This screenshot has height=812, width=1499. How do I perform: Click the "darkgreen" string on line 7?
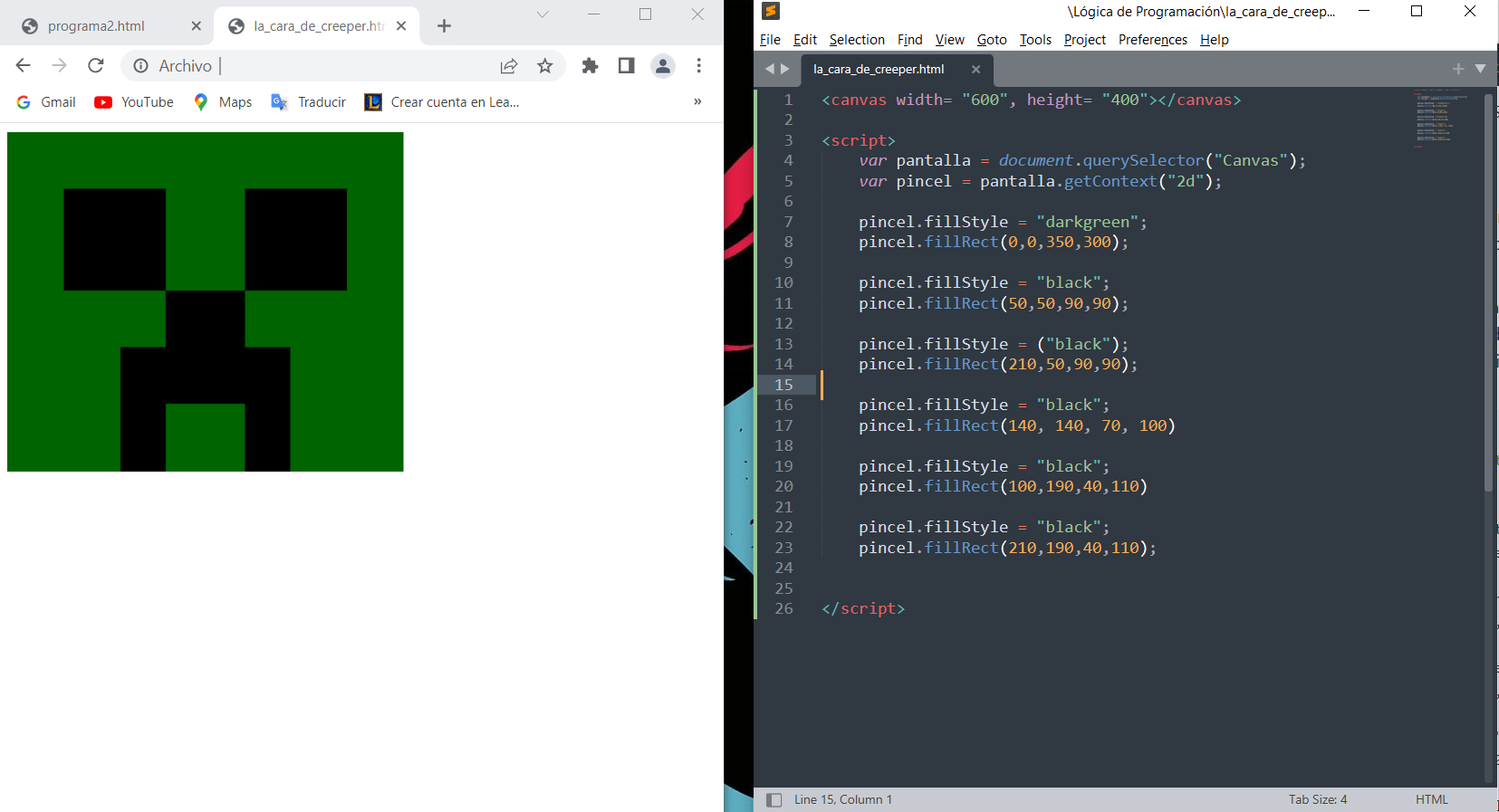[x=1087, y=222]
